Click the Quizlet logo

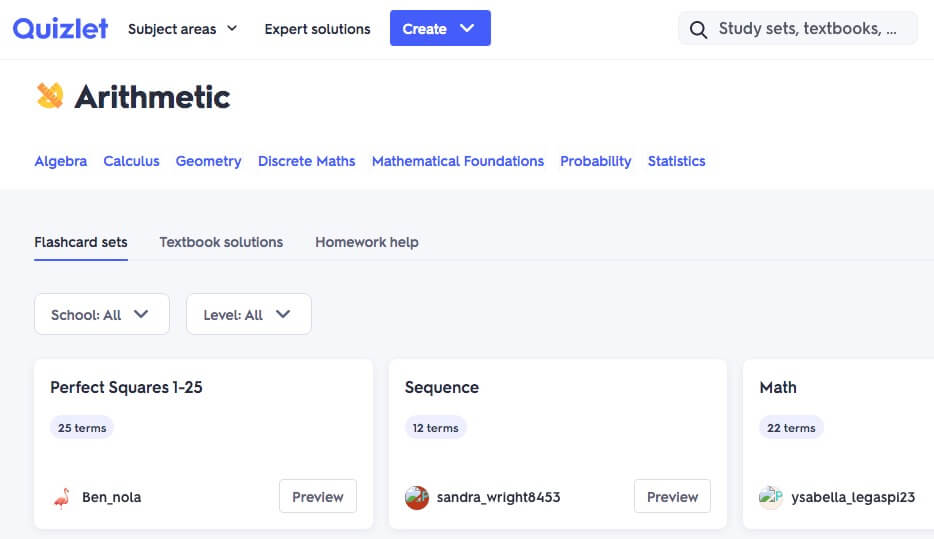[x=60, y=28]
